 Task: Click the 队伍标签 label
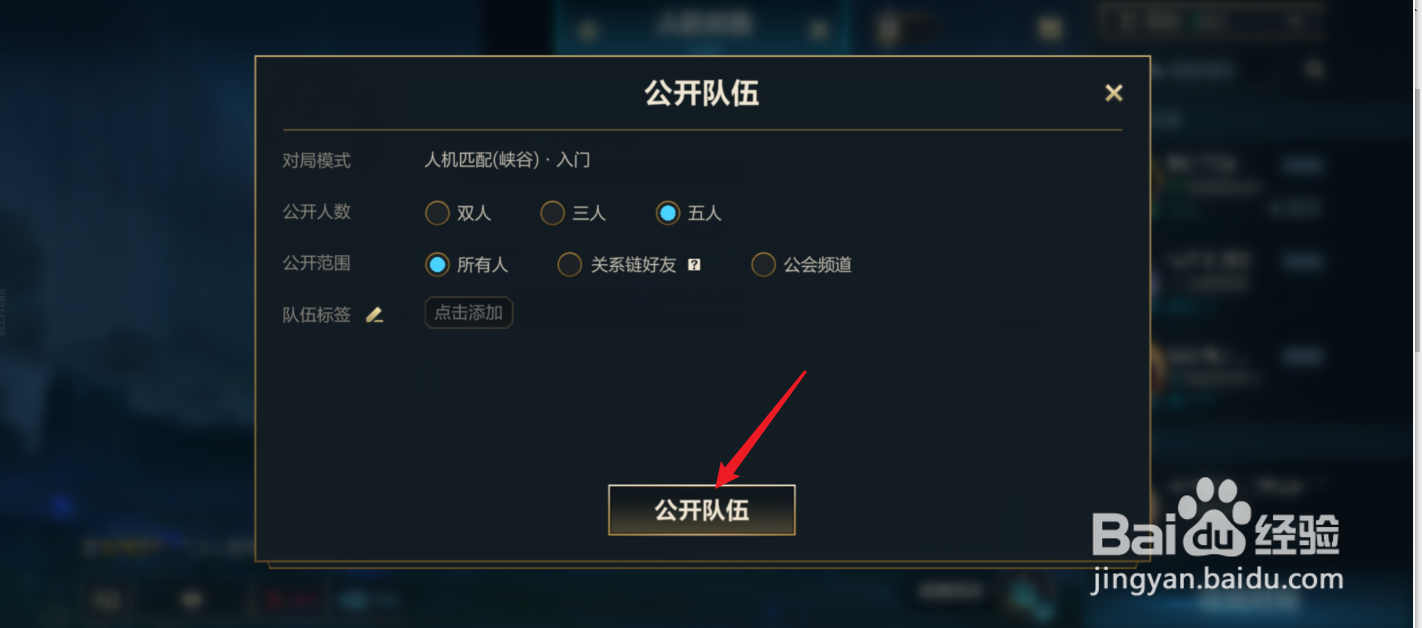(x=317, y=314)
